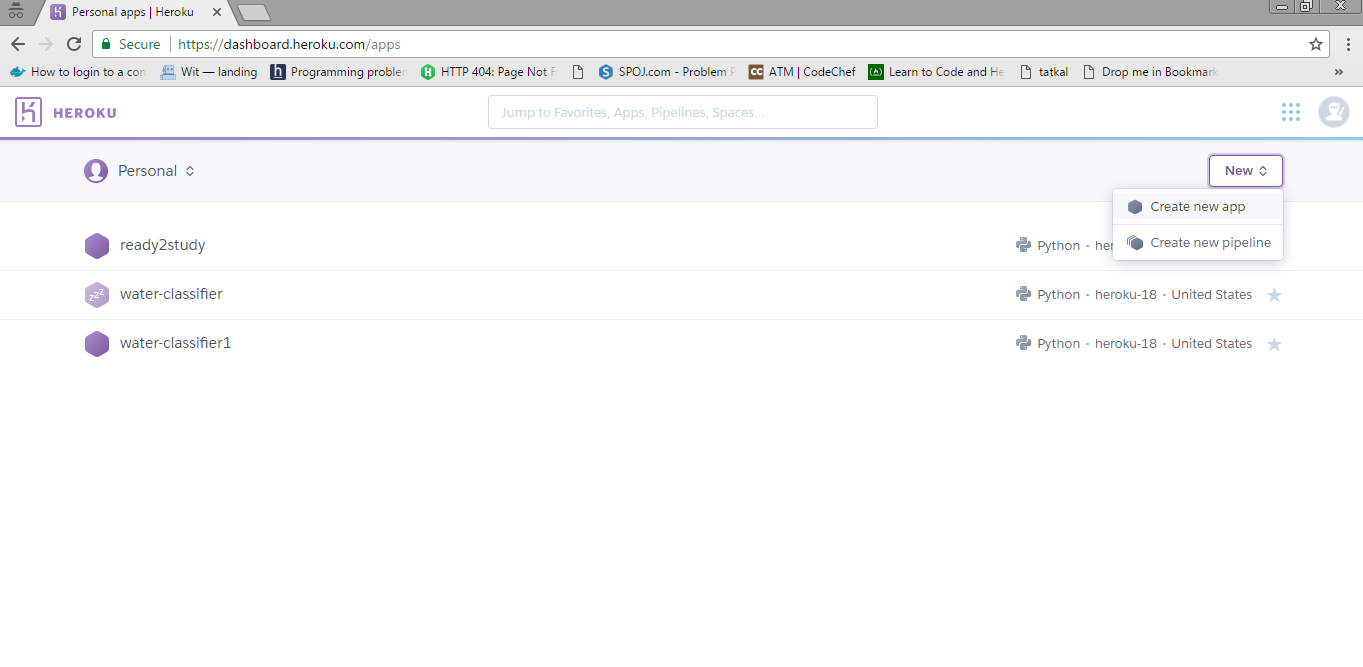This screenshot has height=667, width=1363.
Task: Click 'heroku-18' text in water-classifier1 row
Action: tap(1125, 343)
